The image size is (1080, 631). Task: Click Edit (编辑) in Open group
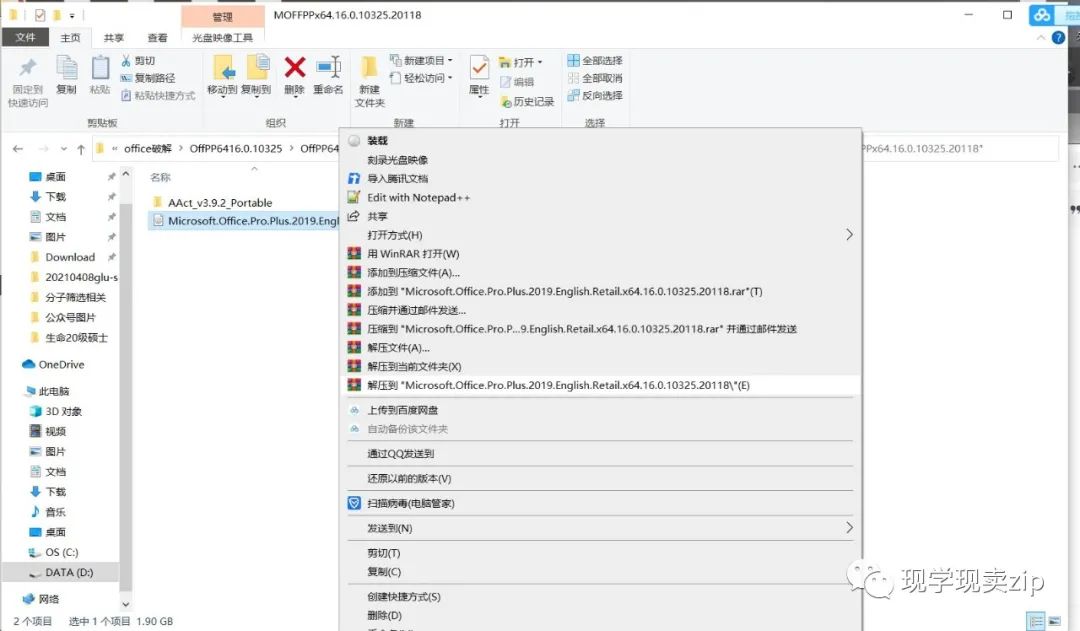517,82
